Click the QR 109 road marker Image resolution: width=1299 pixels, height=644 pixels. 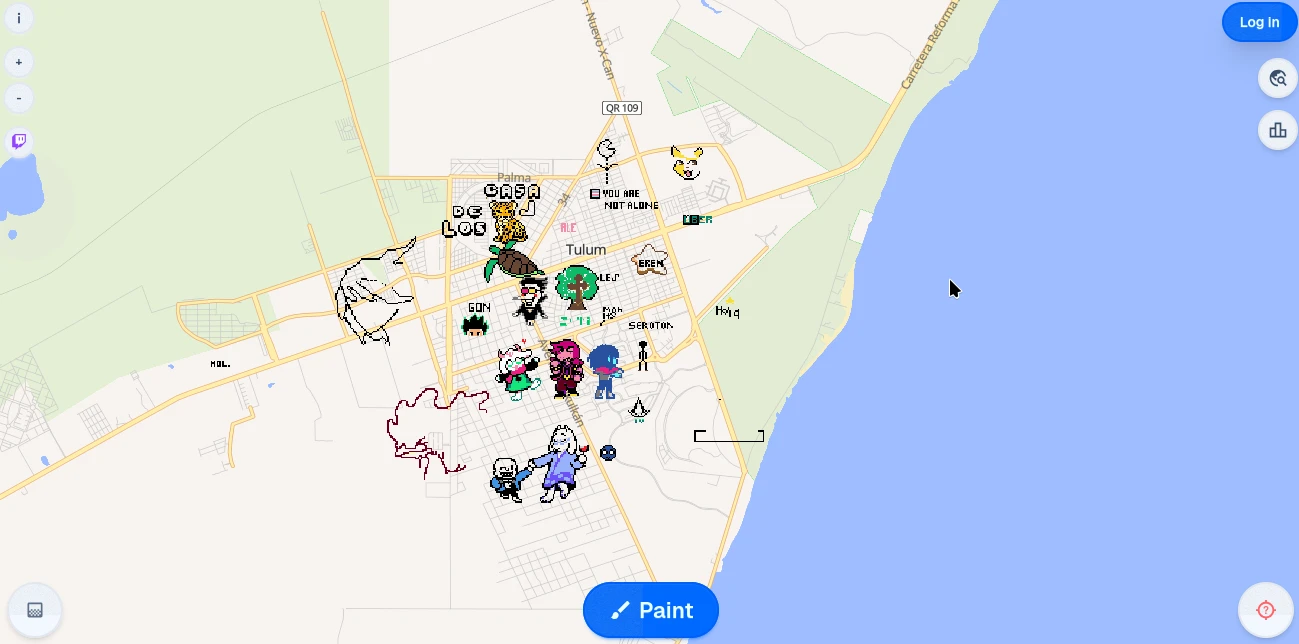622,107
